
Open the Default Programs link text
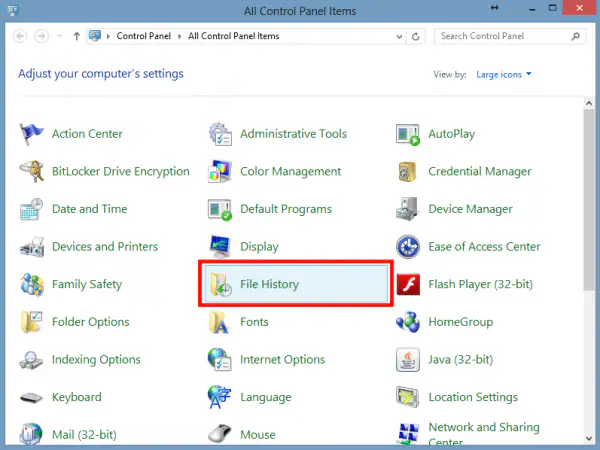coord(286,209)
